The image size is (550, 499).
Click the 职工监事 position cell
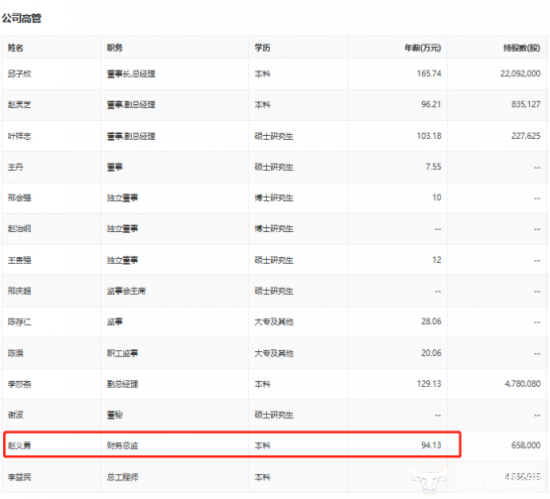(x=122, y=353)
